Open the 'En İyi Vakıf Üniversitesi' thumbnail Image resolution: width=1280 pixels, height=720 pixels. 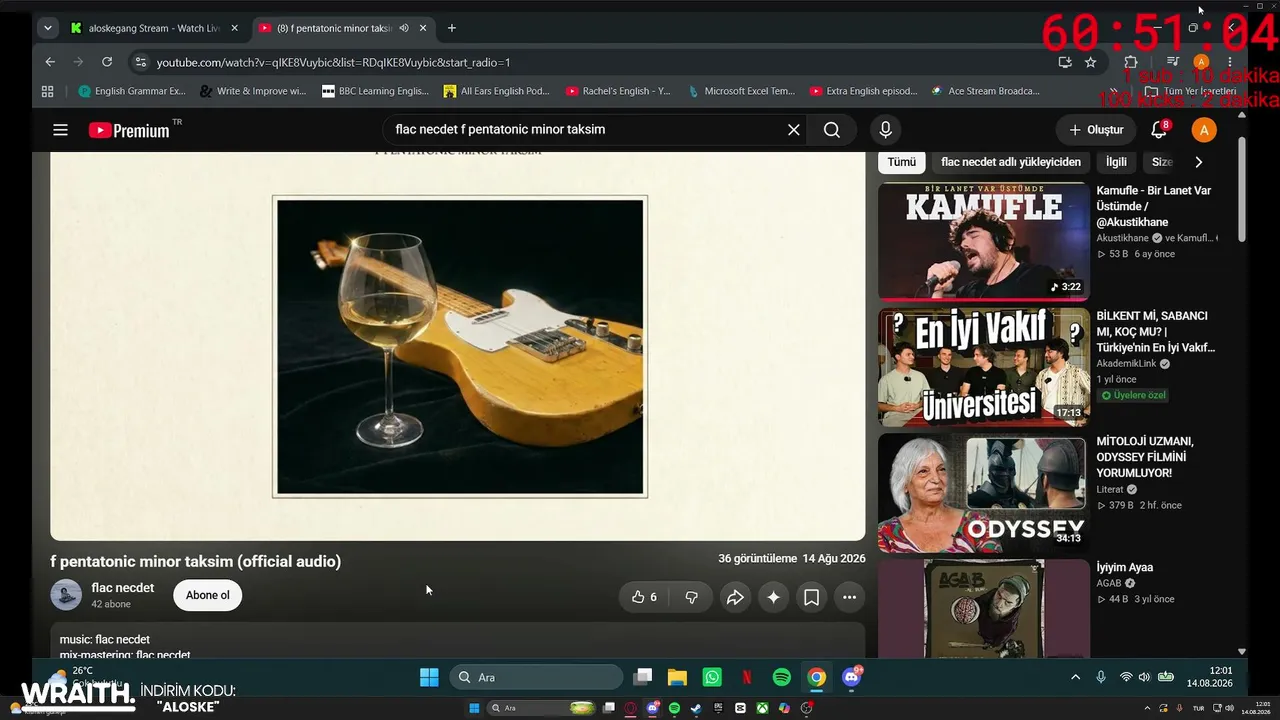click(x=984, y=367)
